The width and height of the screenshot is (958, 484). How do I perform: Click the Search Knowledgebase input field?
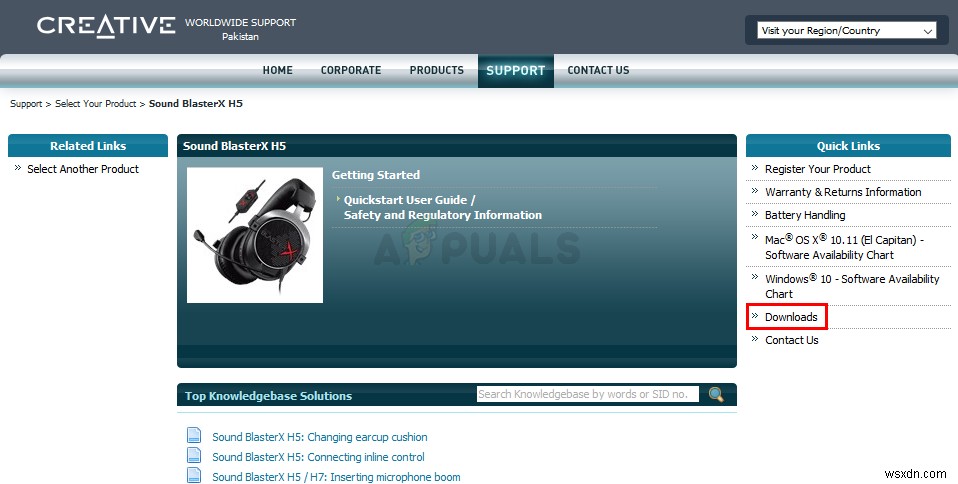point(587,394)
